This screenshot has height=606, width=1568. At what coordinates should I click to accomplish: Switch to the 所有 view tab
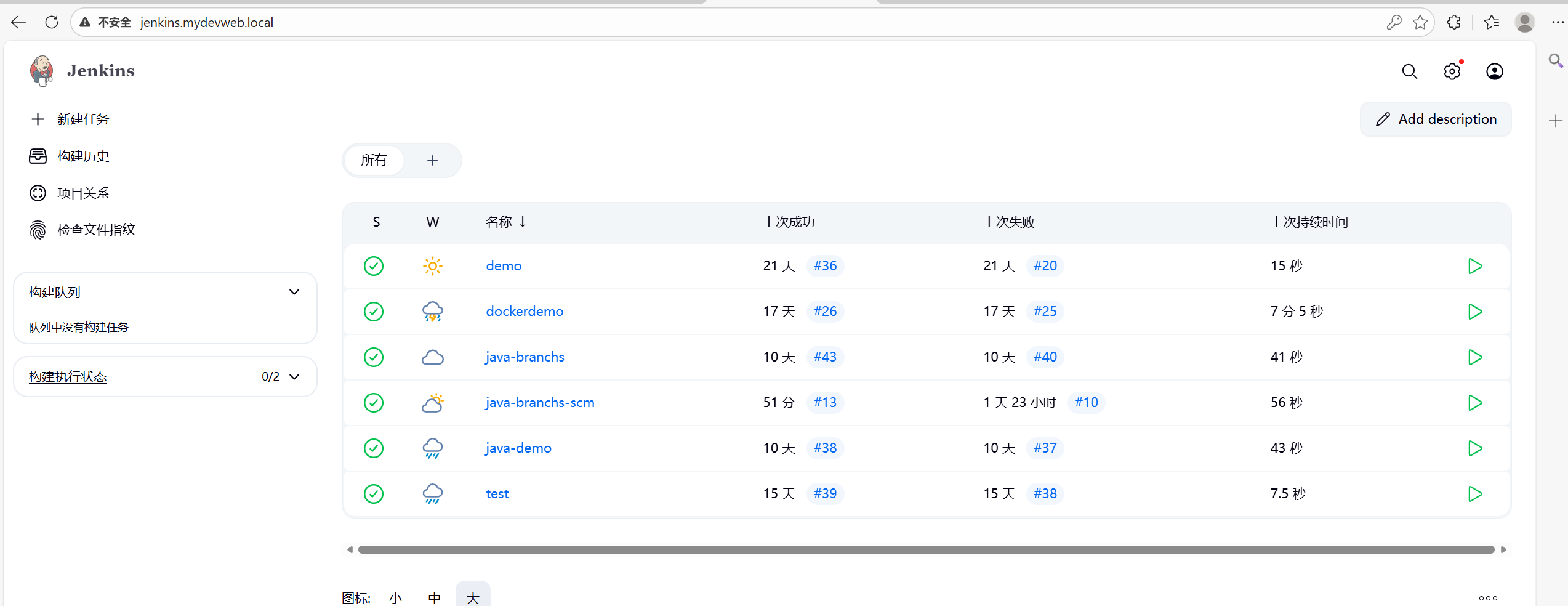point(374,160)
